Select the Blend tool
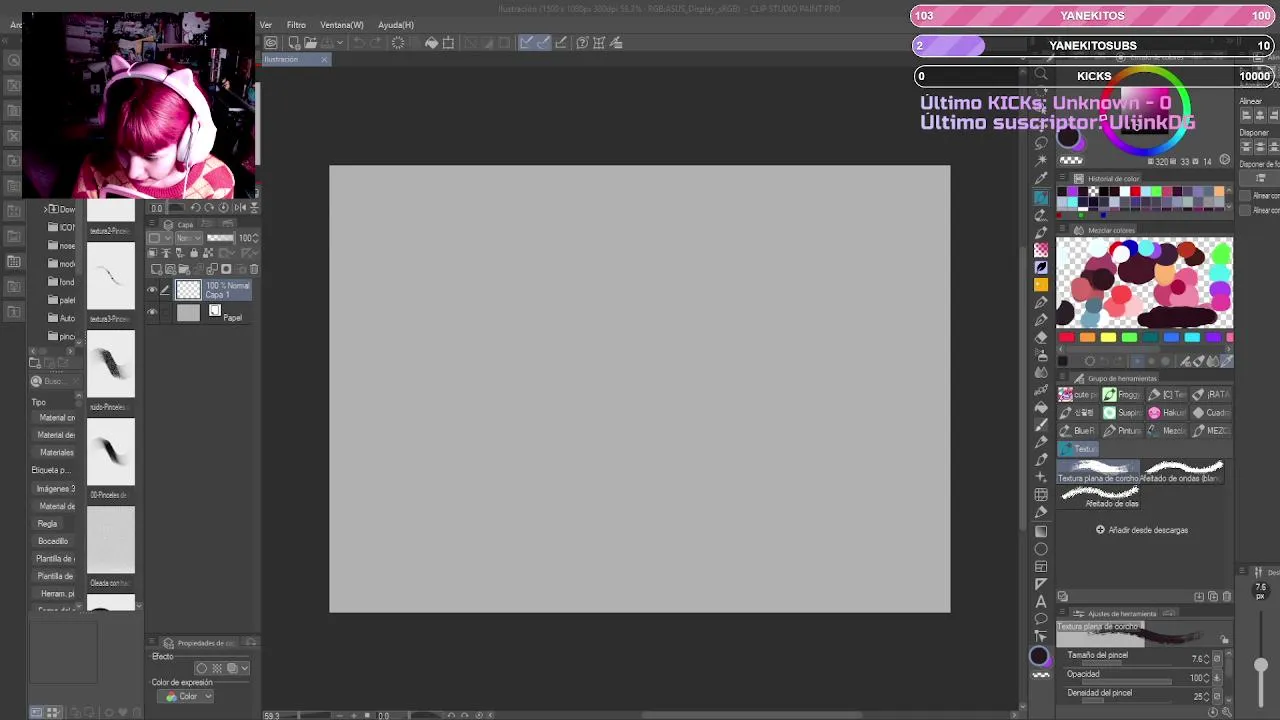1280x720 pixels. 1041,372
